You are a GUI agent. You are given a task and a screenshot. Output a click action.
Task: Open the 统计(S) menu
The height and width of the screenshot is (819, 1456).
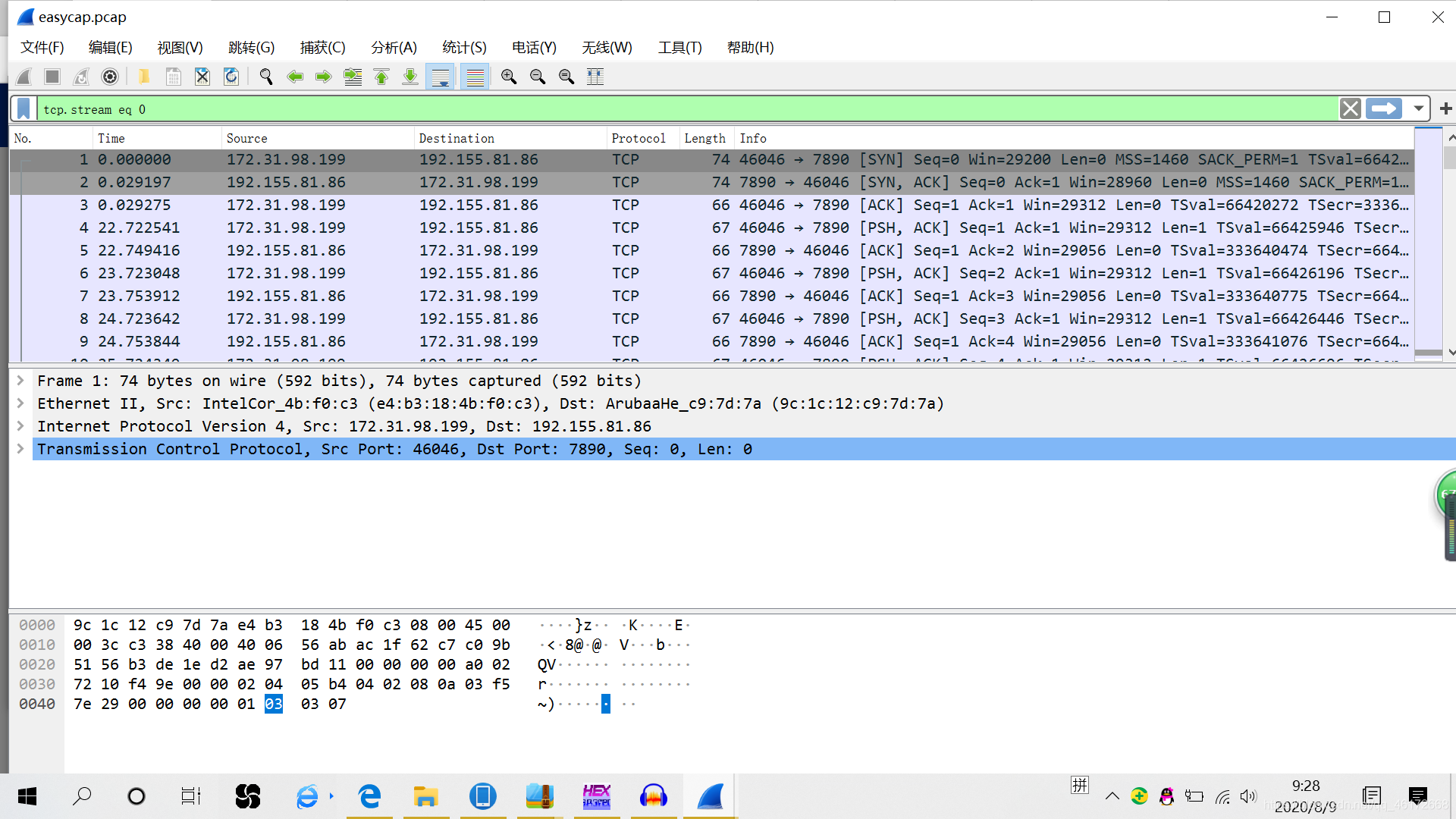click(x=465, y=47)
